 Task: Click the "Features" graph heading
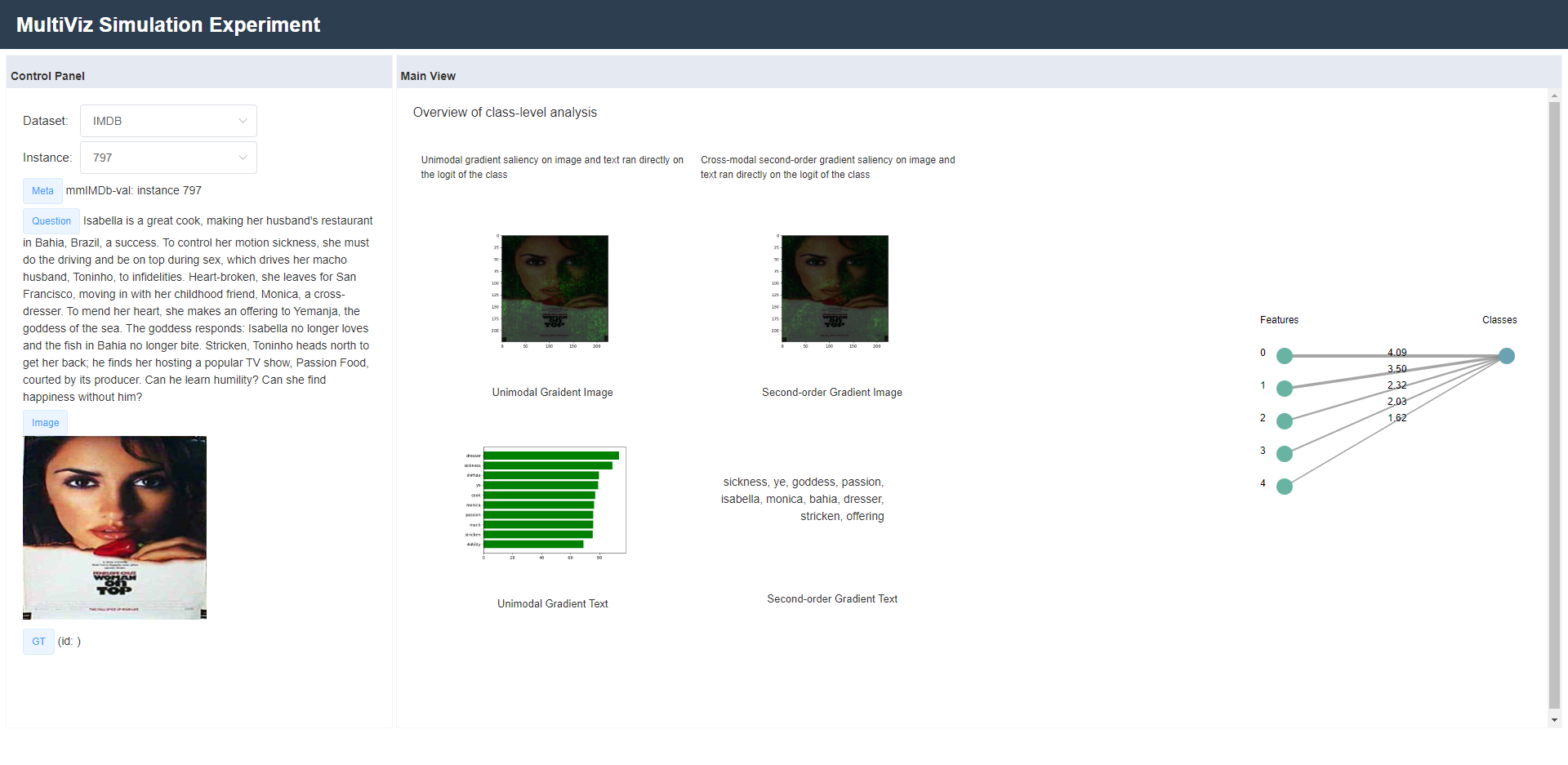[x=1279, y=320]
